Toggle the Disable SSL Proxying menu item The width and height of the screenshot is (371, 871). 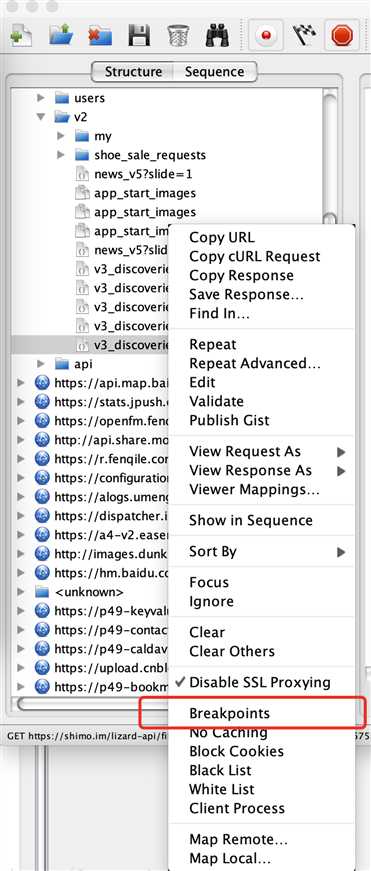(260, 682)
